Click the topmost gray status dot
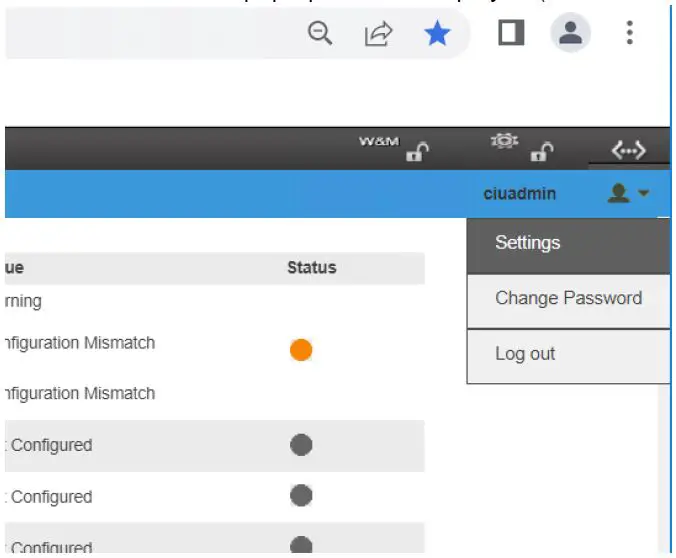676x558 pixels. 301,445
